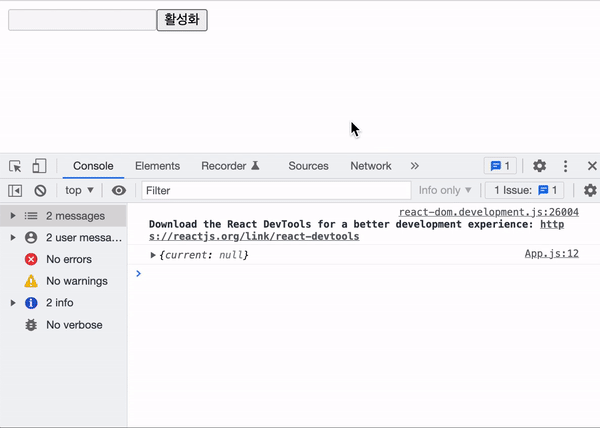Click the console prompt arrow
The width and height of the screenshot is (600, 428).
point(139,273)
